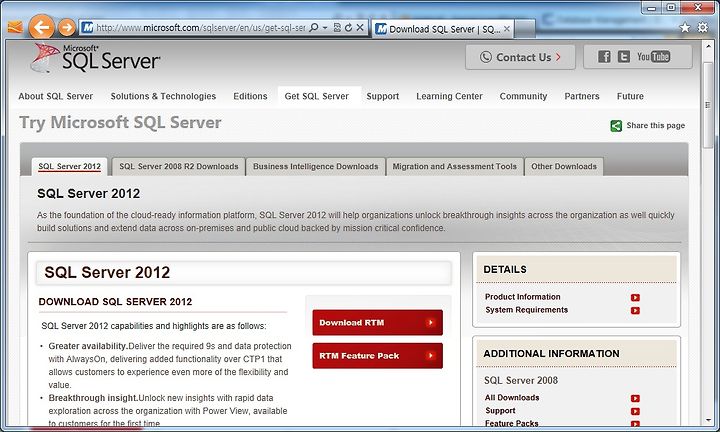Screen dimensions: 720x432
Task: Click the scrollbar up arrow
Action: pyautogui.click(x=707, y=47)
